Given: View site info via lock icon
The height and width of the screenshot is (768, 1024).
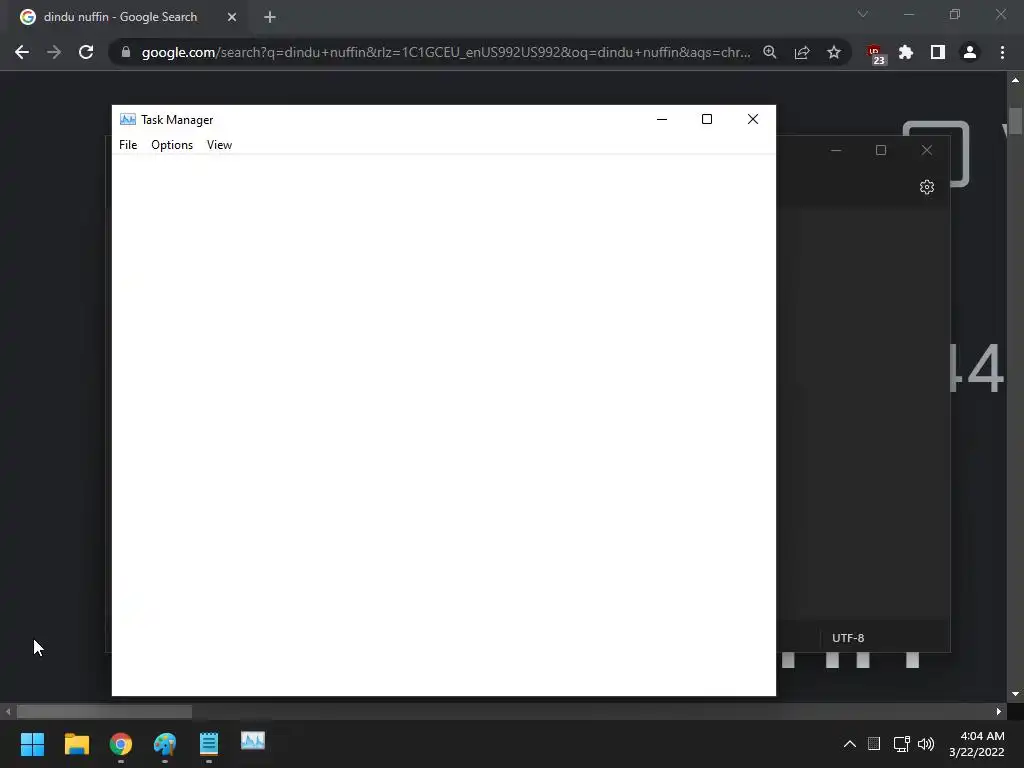Looking at the screenshot, I should click(x=125, y=52).
